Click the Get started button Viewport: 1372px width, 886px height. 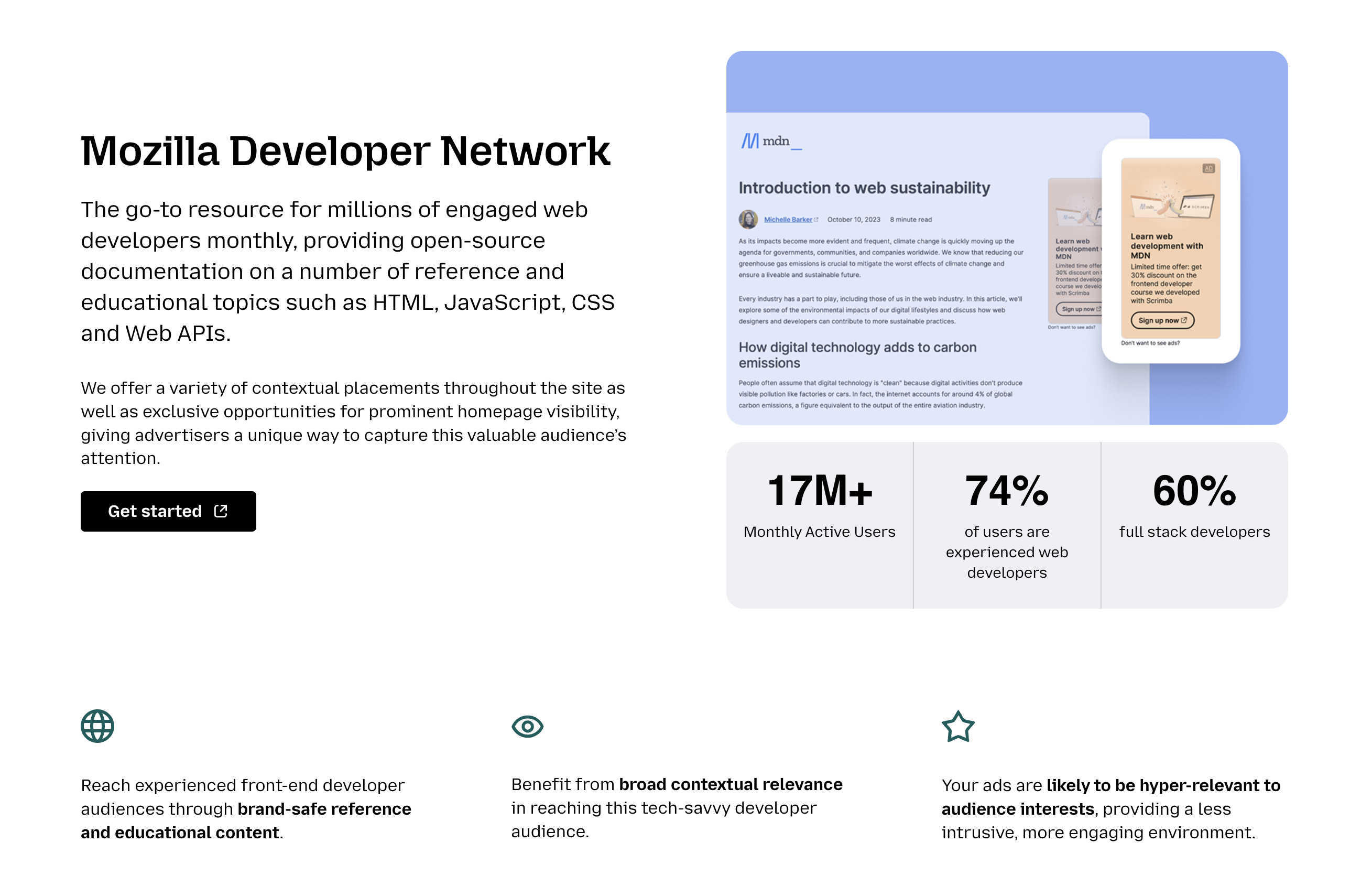168,511
